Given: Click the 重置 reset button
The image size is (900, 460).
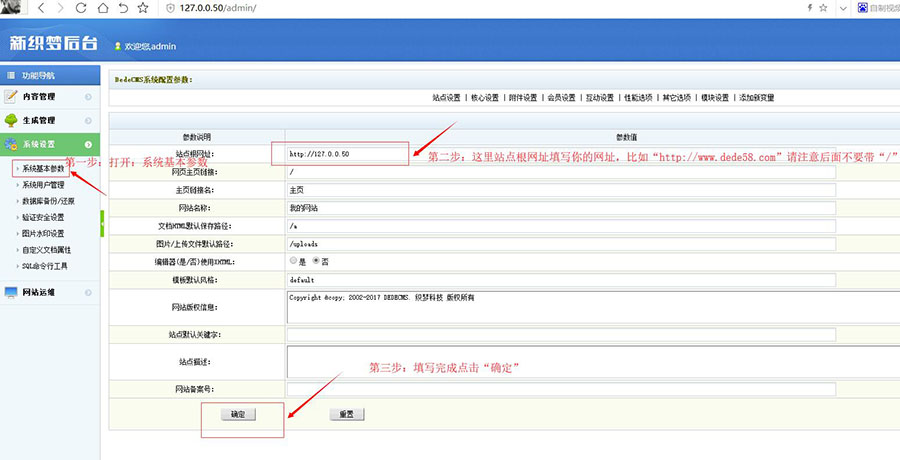Looking at the screenshot, I should tap(347, 414).
